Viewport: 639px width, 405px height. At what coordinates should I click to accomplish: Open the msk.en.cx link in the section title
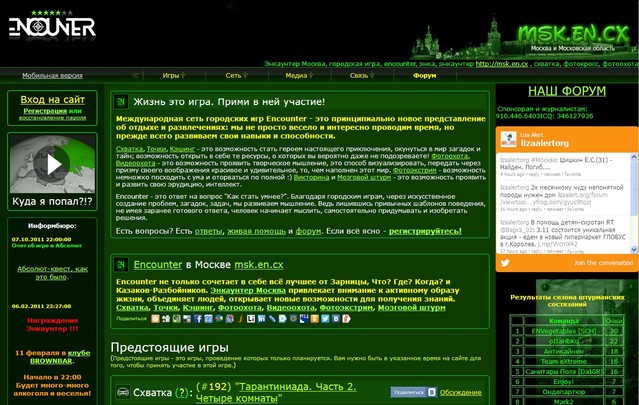(x=259, y=264)
